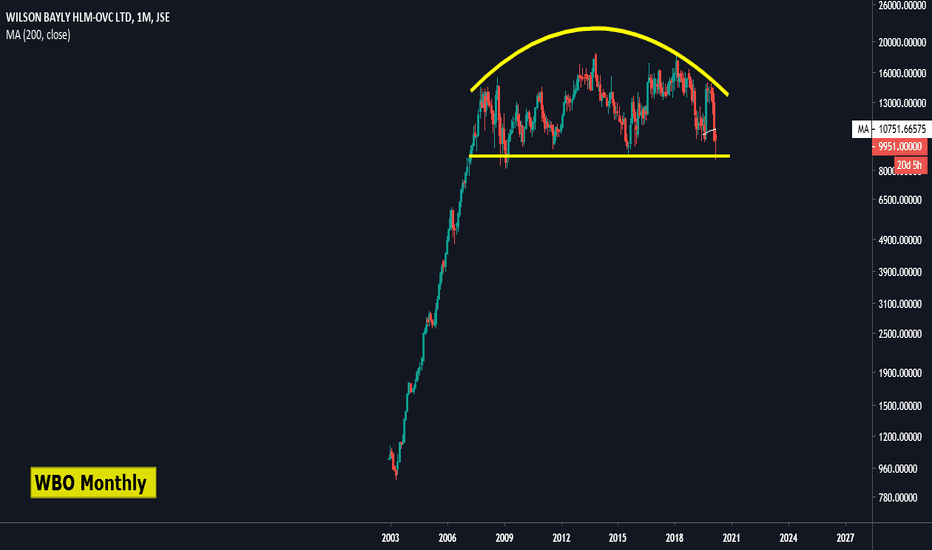Click the 4900.00000 price axis label
This screenshot has width=932, height=550.
click(900, 240)
